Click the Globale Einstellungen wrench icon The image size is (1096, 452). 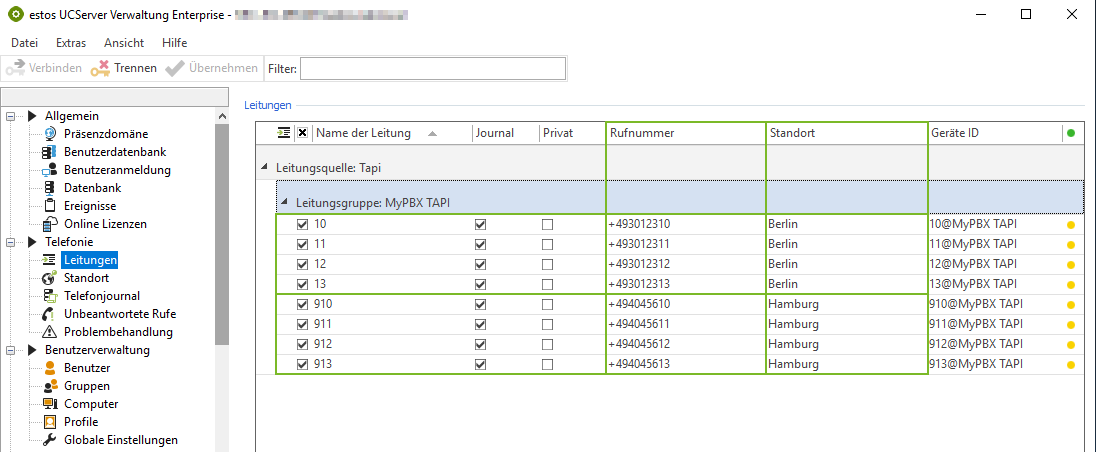tap(50, 440)
